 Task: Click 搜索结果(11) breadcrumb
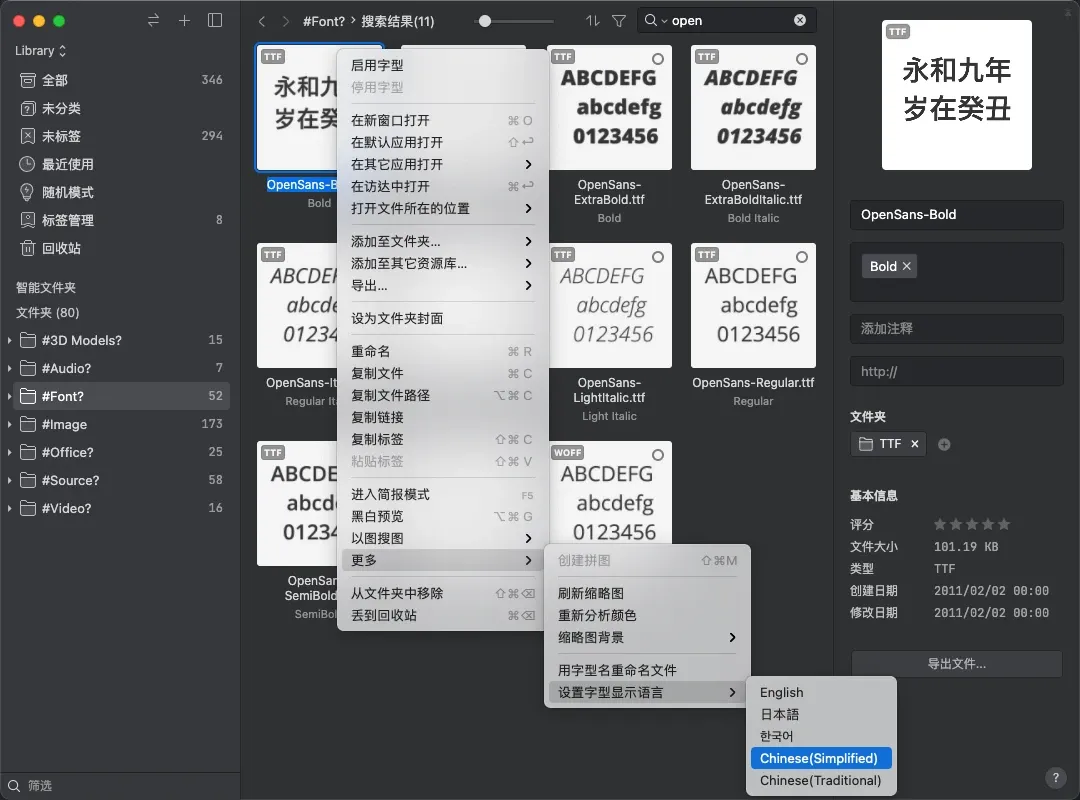pyautogui.click(x=397, y=21)
